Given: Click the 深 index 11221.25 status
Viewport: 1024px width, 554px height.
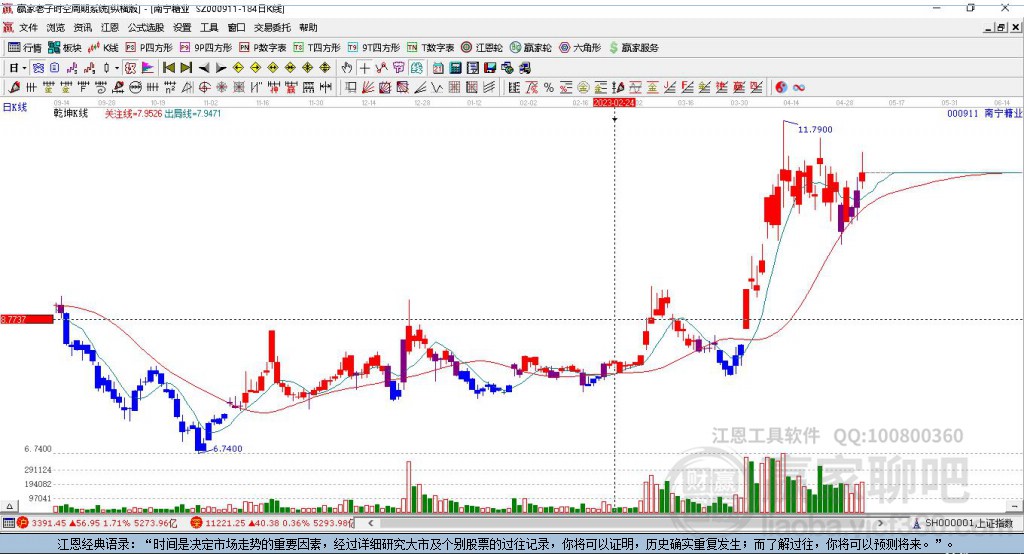Looking at the screenshot, I should point(272,523).
